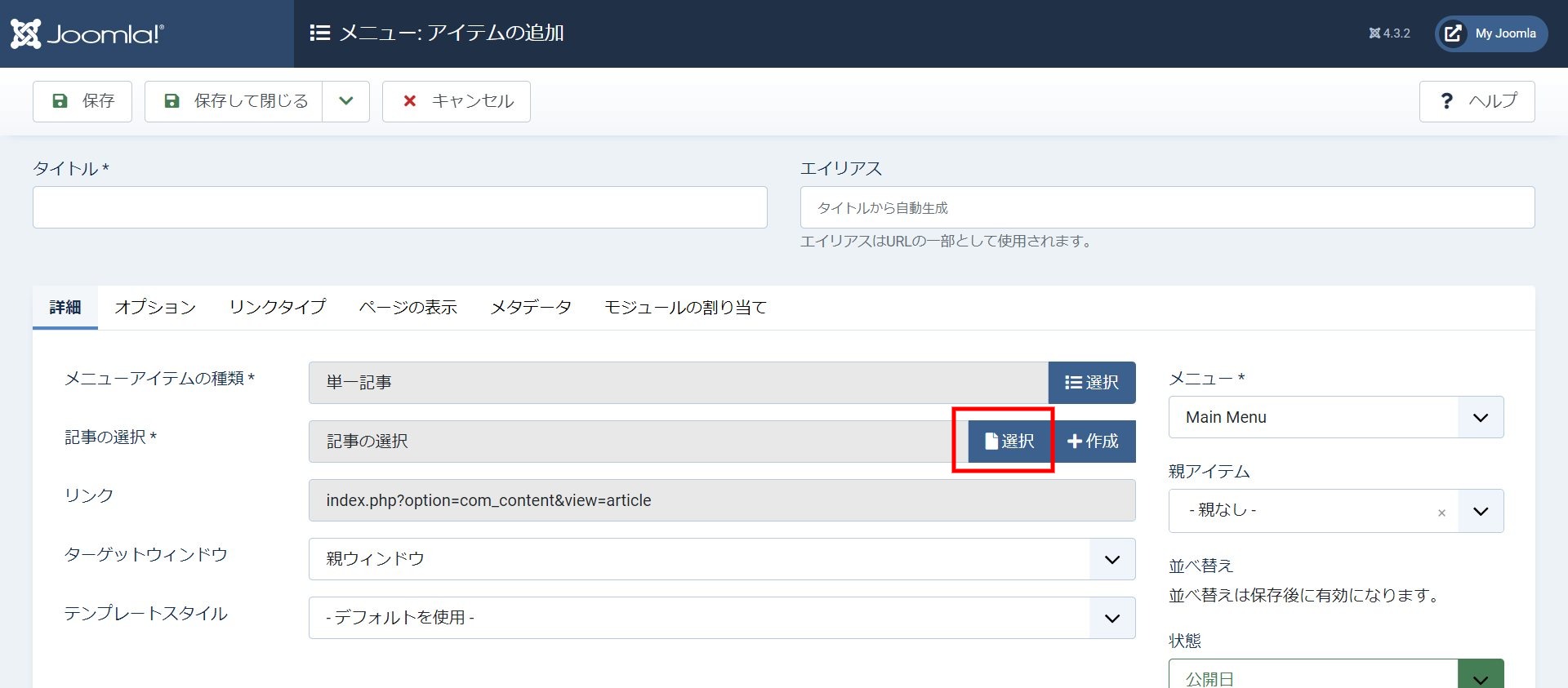Open the Main Menu dropdown
The image size is (1568, 688).
pyautogui.click(x=1335, y=417)
